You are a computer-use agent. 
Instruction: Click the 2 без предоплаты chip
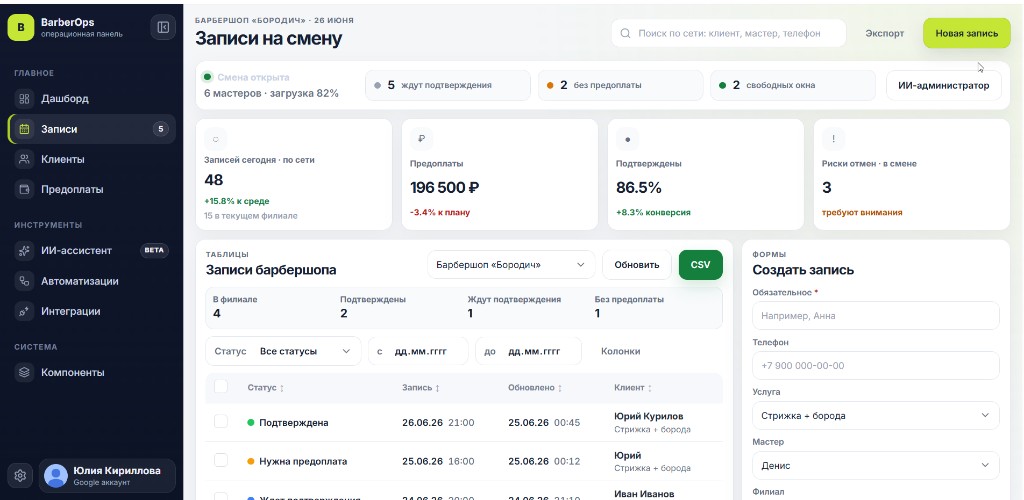point(620,86)
